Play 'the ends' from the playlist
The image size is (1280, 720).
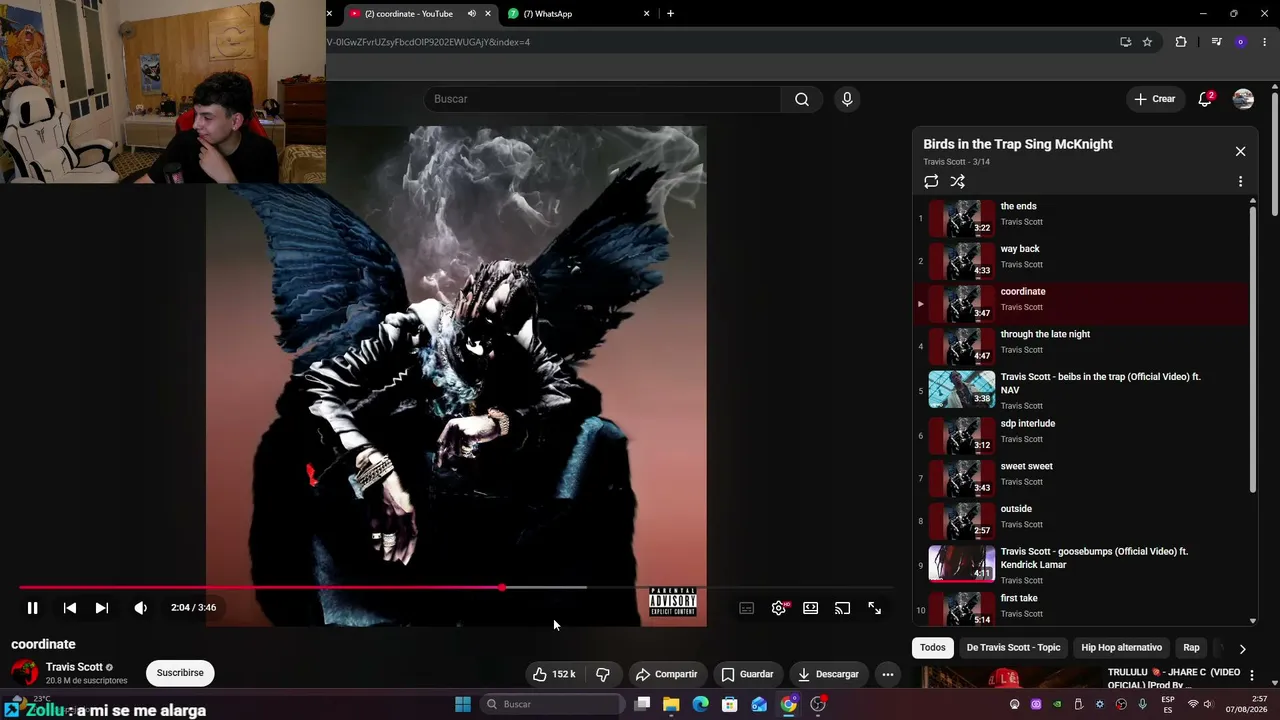point(1082,218)
